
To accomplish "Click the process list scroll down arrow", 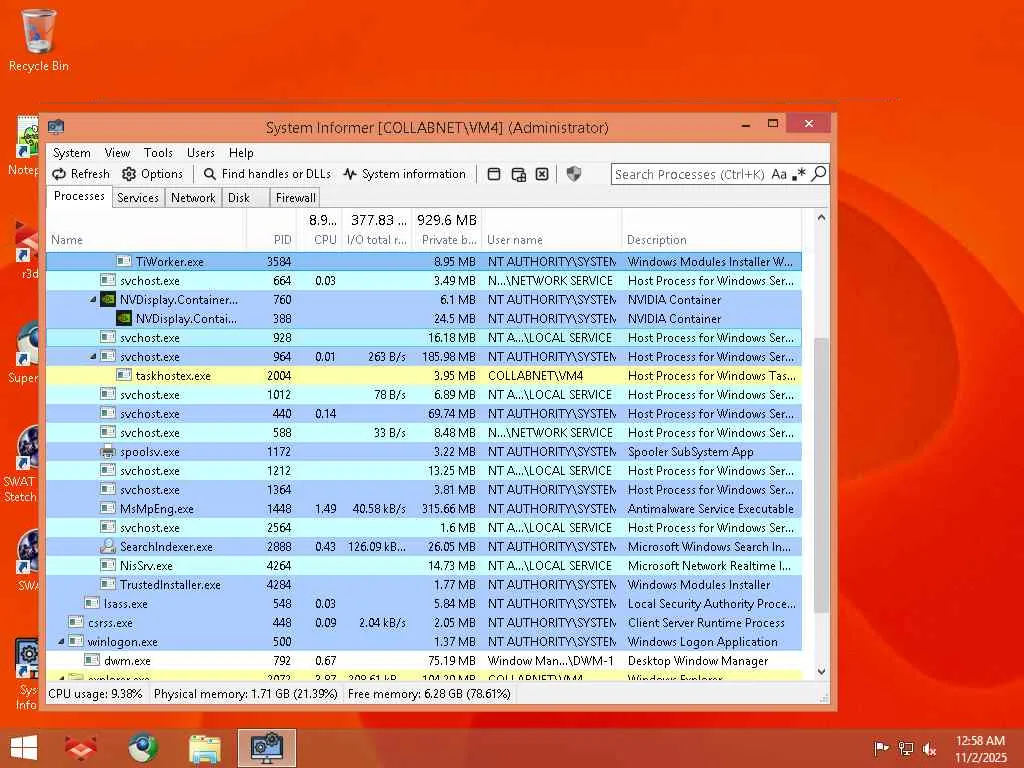I will click(822, 671).
